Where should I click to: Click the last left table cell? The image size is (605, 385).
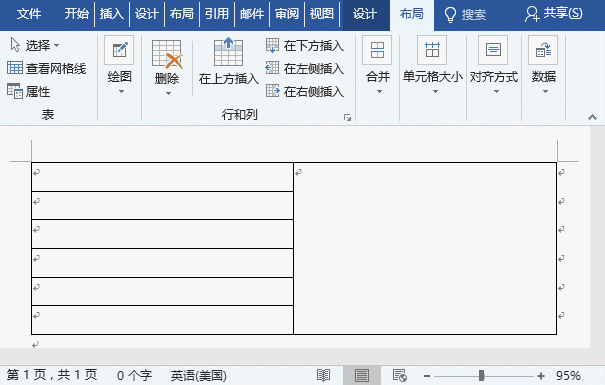pos(162,320)
